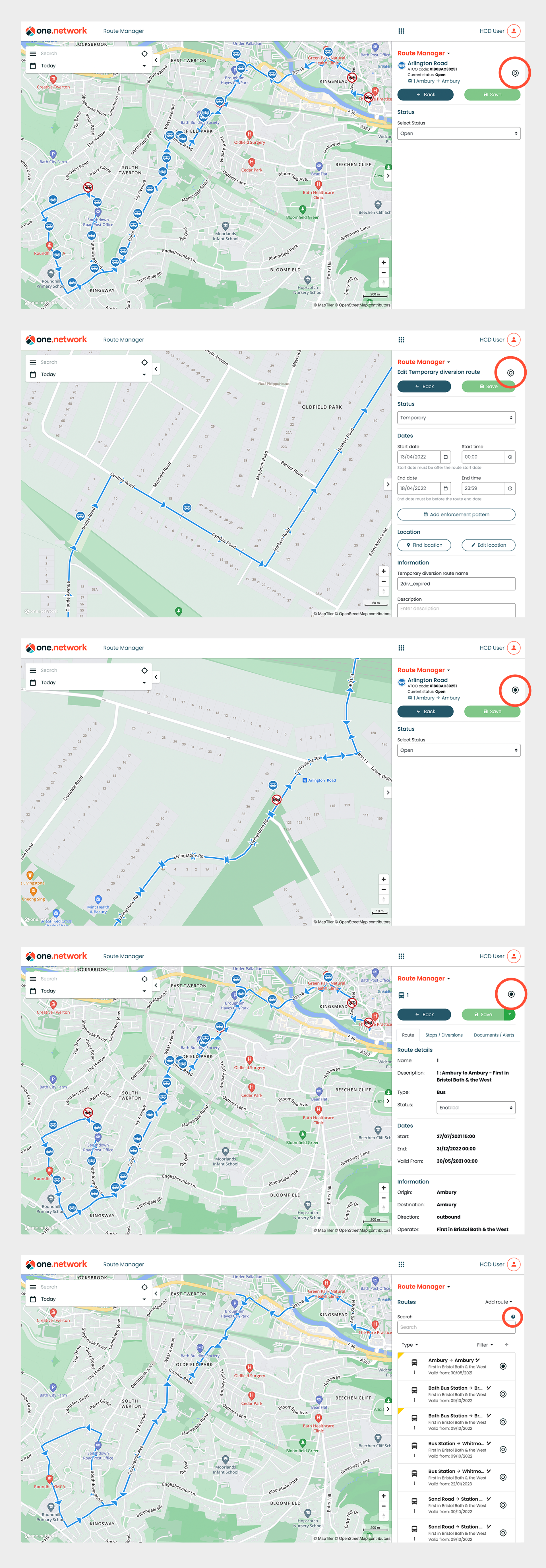Open start date calendar picker icon
Viewport: 546px width, 1568px height.
click(x=446, y=457)
